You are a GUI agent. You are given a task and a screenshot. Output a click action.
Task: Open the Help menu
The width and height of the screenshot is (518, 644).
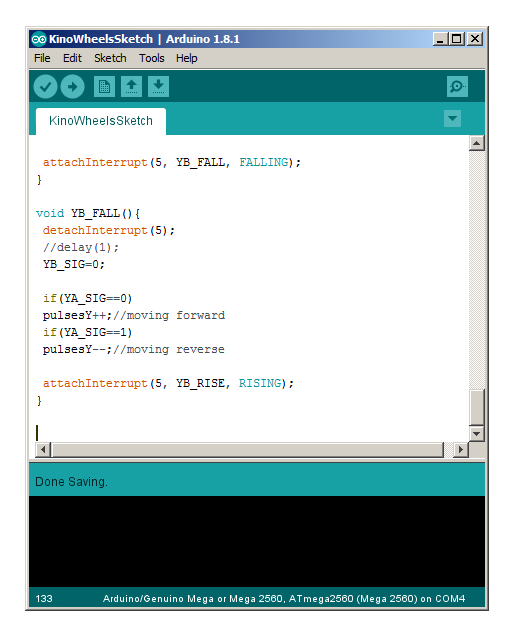pyautogui.click(x=186, y=58)
